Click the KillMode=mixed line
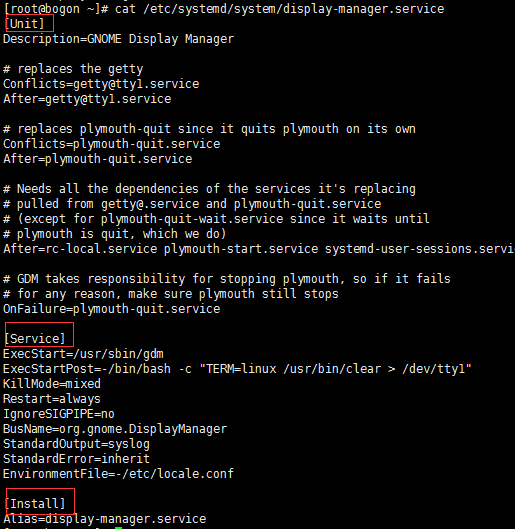Viewport: 515px width, 529px height. click(x=52, y=384)
